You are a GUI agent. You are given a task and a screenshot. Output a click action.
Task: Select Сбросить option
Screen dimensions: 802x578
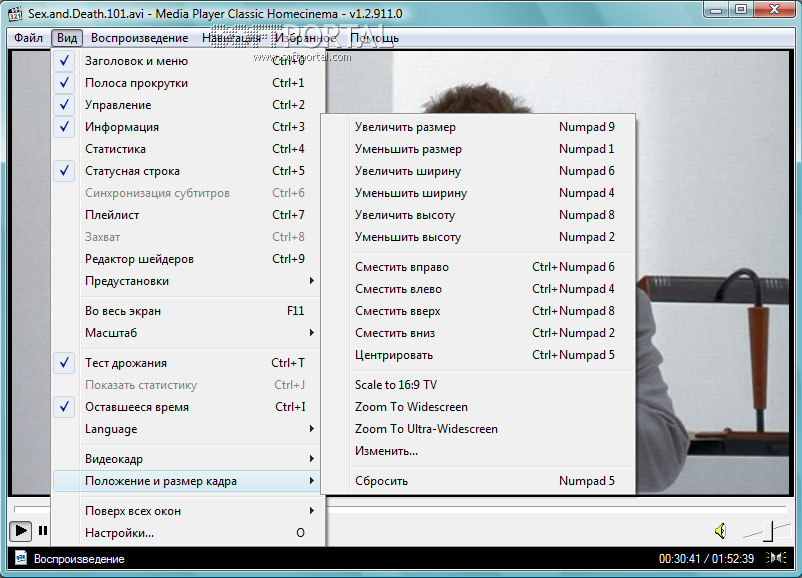tap(478, 481)
